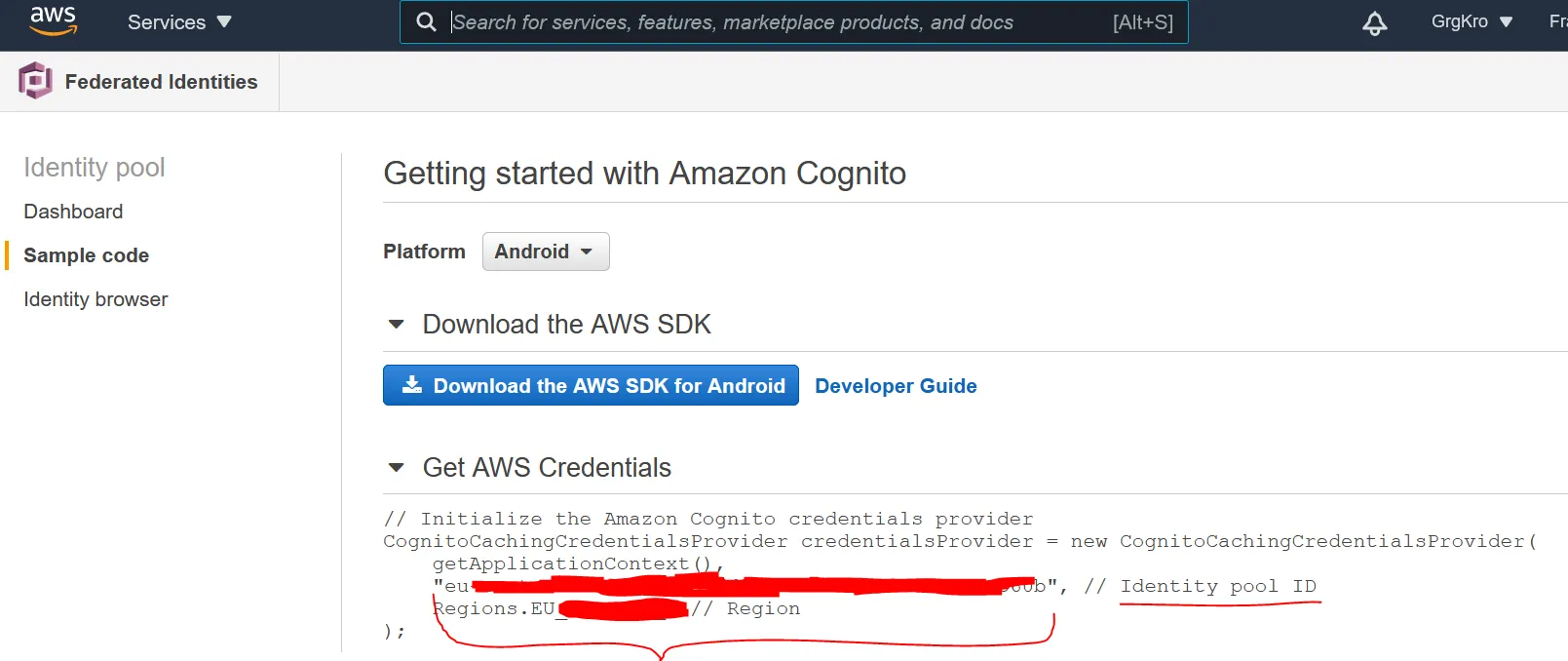Open the Android platform dropdown

545,252
